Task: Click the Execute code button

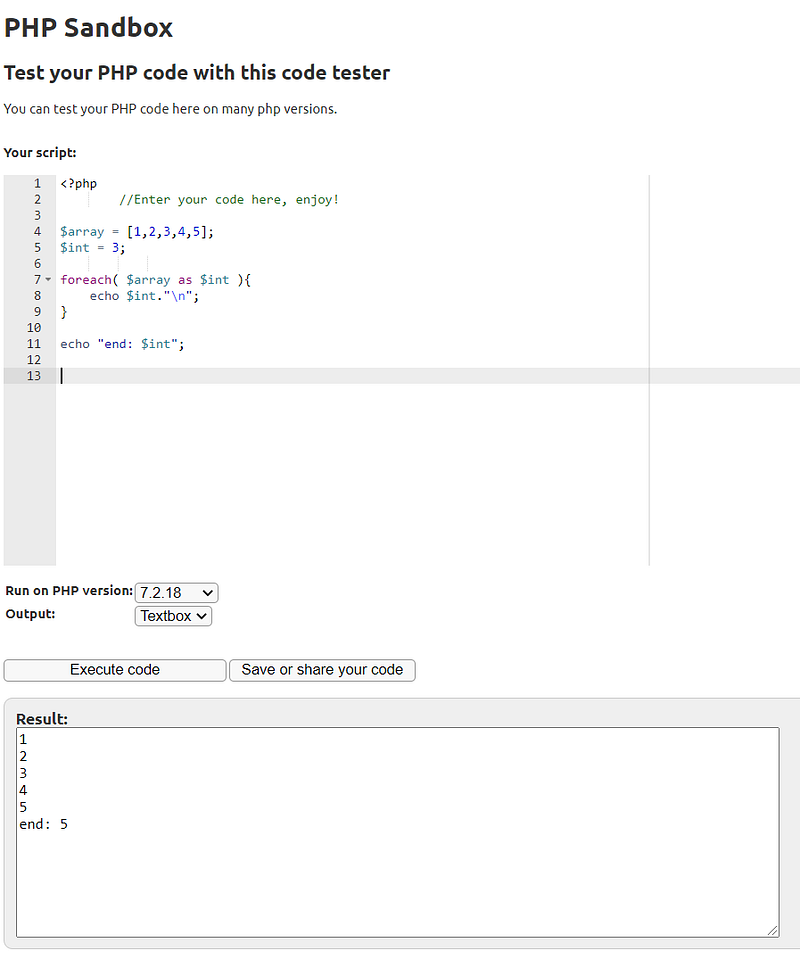Action: point(115,670)
